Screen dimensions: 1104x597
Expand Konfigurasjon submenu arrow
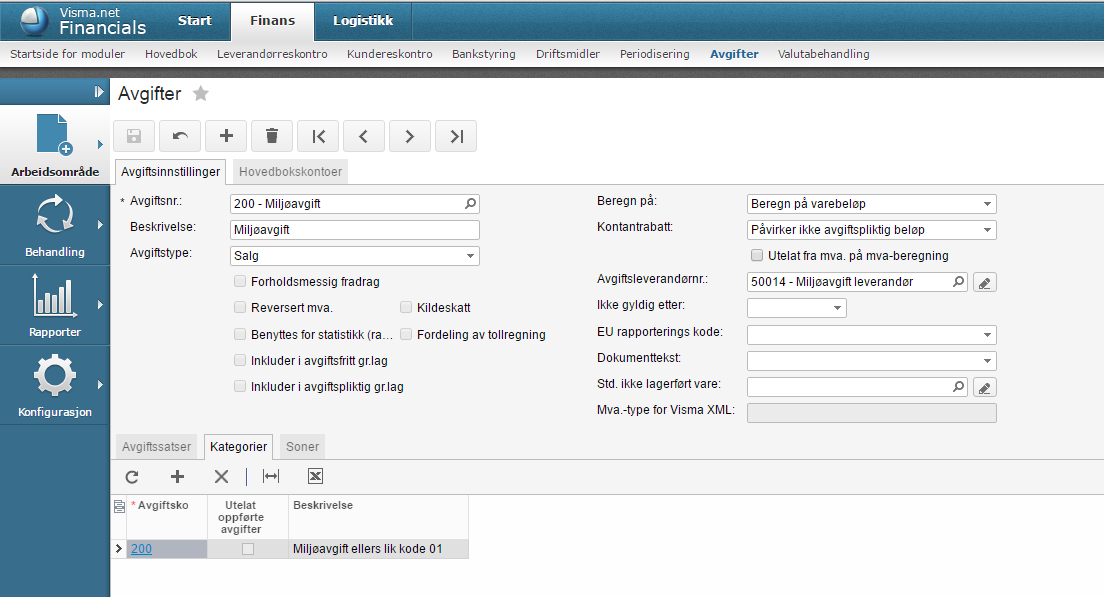tap(100, 385)
